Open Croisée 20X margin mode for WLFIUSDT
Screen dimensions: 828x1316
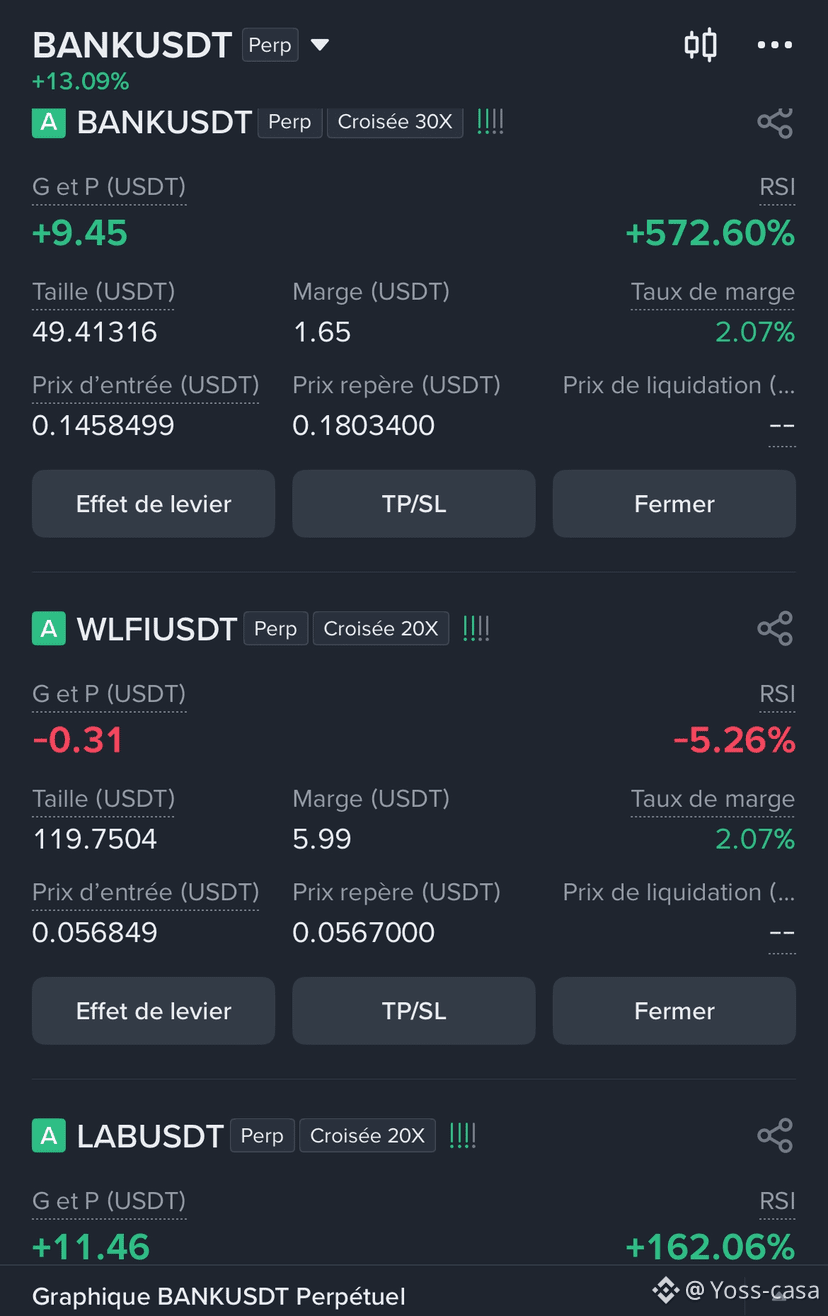(x=381, y=629)
